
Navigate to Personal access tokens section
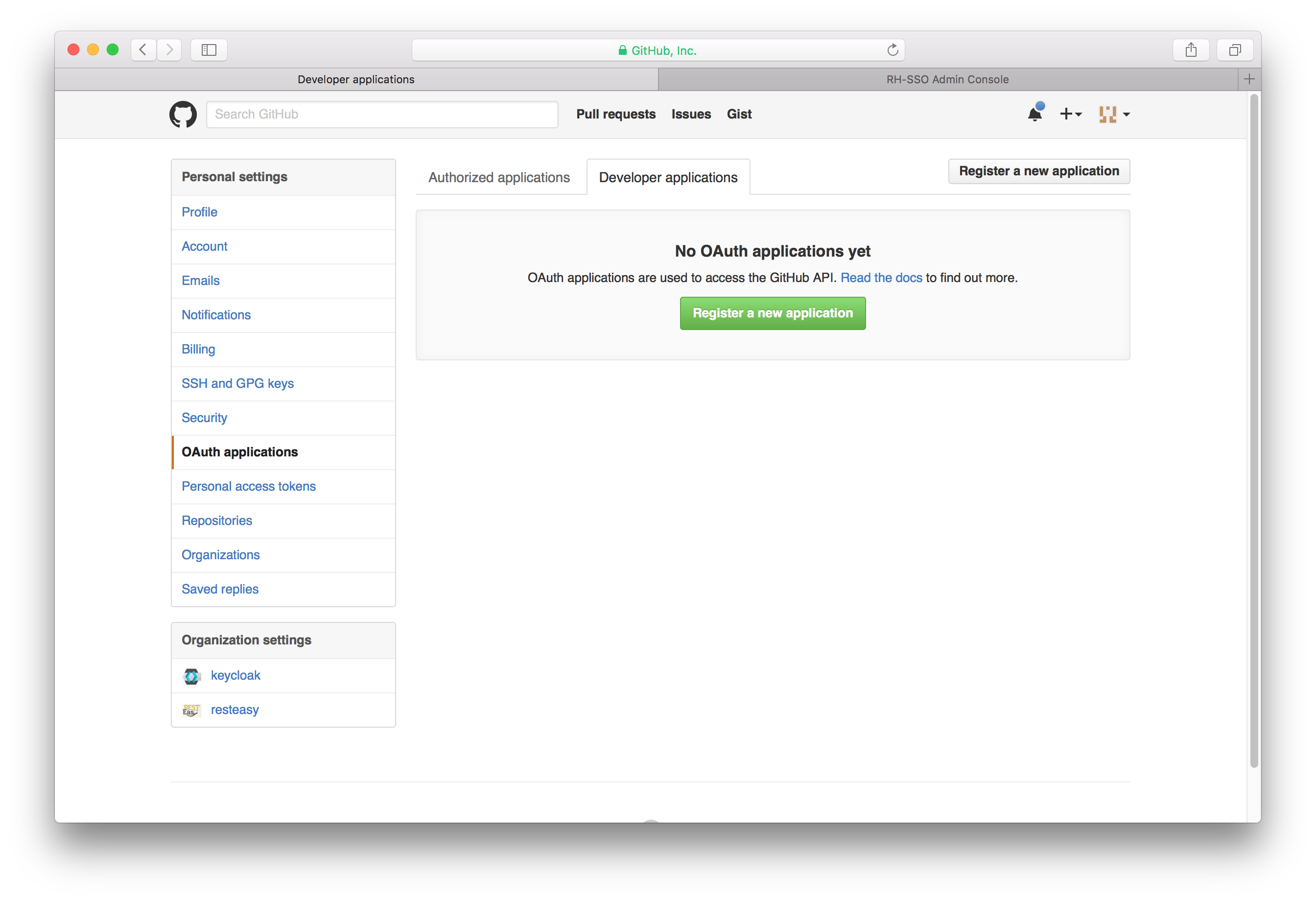pos(249,486)
